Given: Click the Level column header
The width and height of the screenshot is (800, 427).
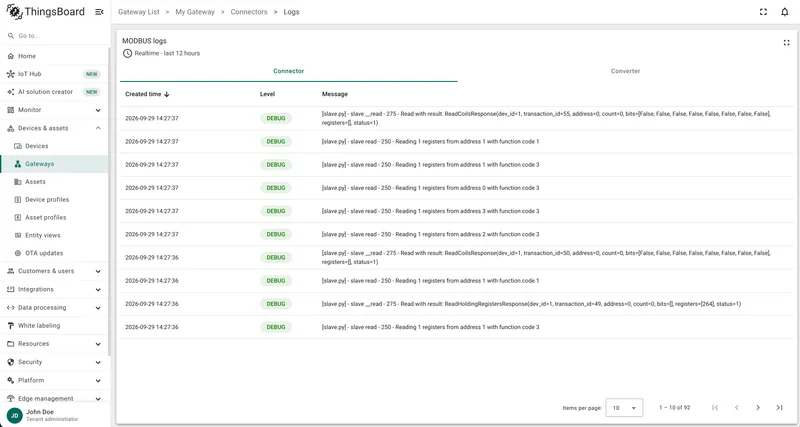Looking at the screenshot, I should 267,94.
